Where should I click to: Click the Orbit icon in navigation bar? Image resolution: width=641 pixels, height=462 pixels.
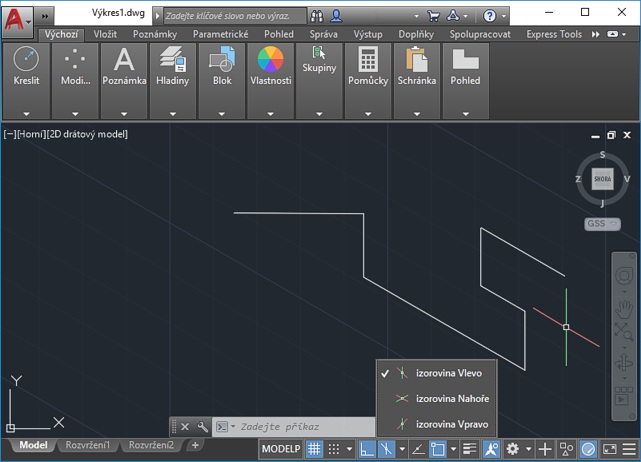623,363
